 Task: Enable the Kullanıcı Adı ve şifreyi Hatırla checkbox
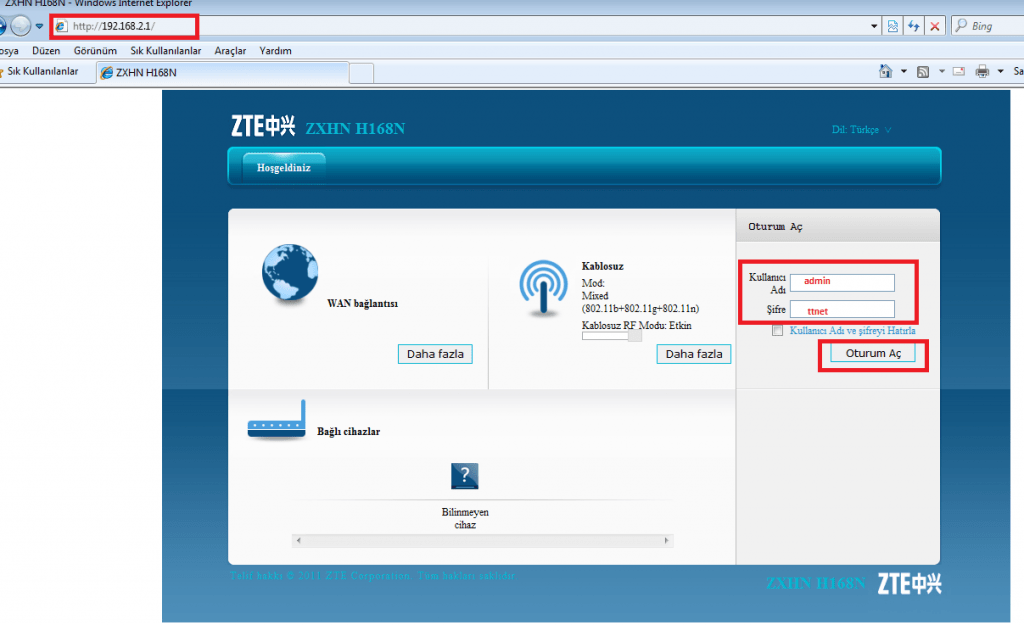click(776, 330)
